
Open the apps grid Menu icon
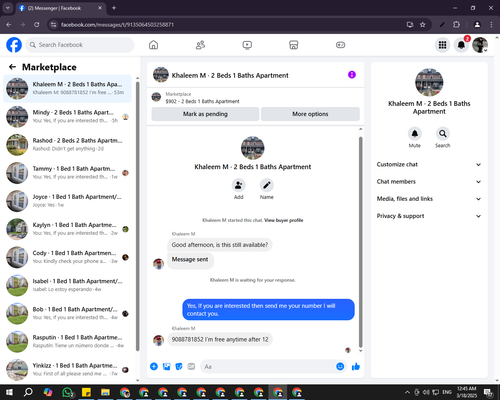tap(442, 45)
